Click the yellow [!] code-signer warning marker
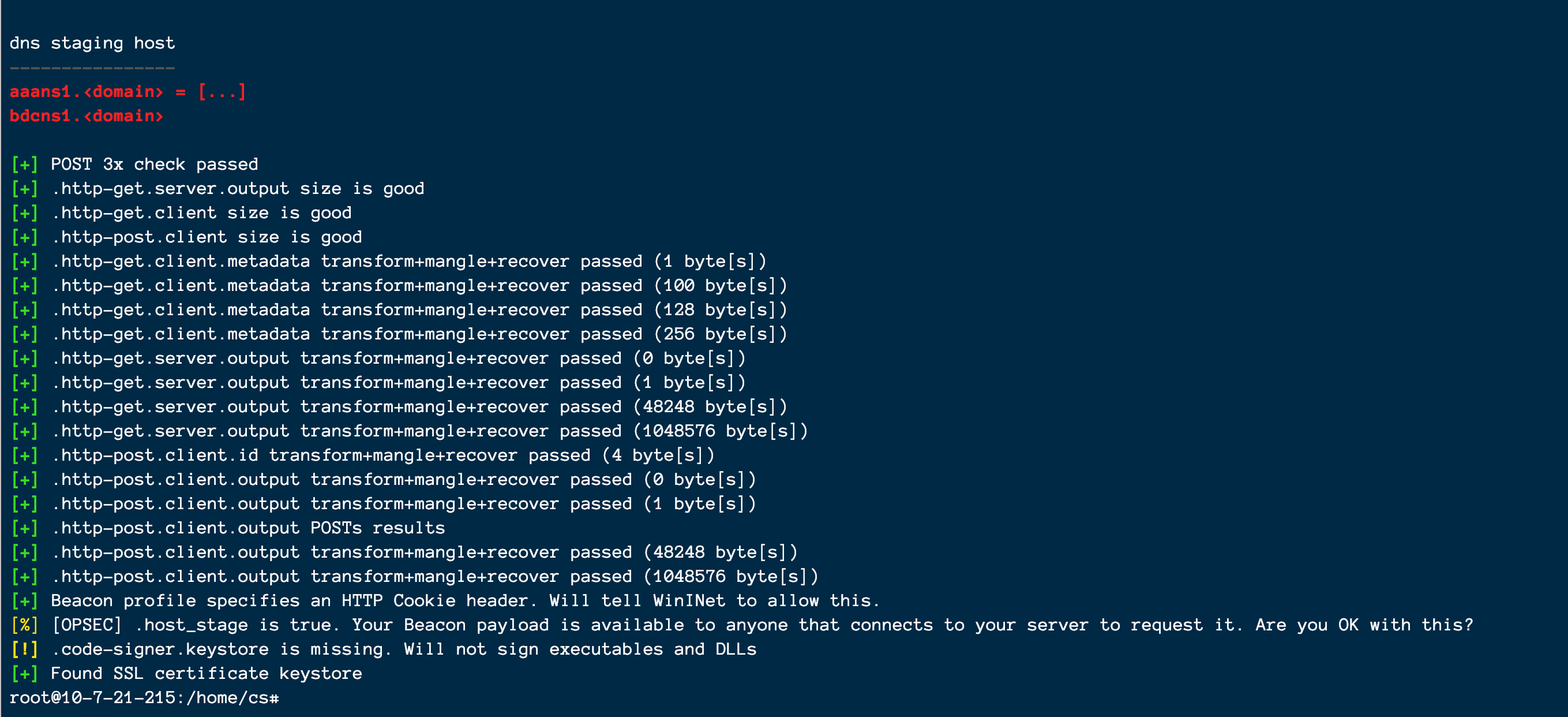The height and width of the screenshot is (717, 1568). (24, 649)
